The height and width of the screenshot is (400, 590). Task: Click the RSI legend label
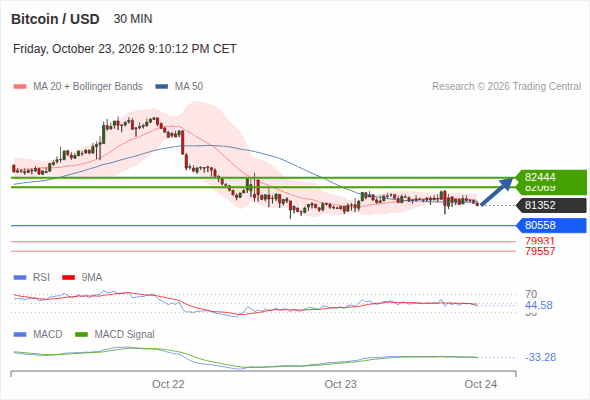41,278
